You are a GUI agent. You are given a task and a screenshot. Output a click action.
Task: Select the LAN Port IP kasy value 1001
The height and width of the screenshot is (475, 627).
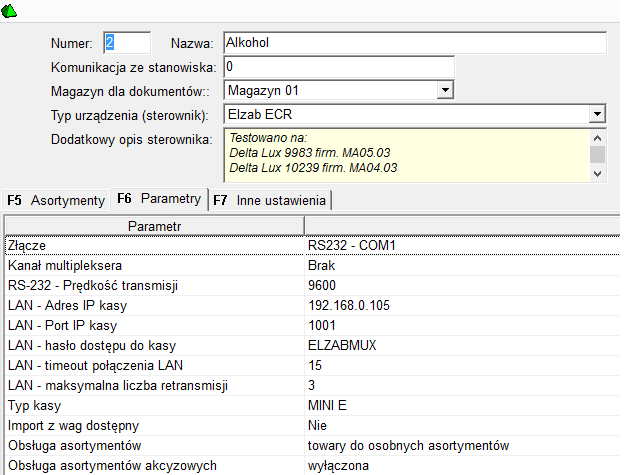(x=321, y=326)
